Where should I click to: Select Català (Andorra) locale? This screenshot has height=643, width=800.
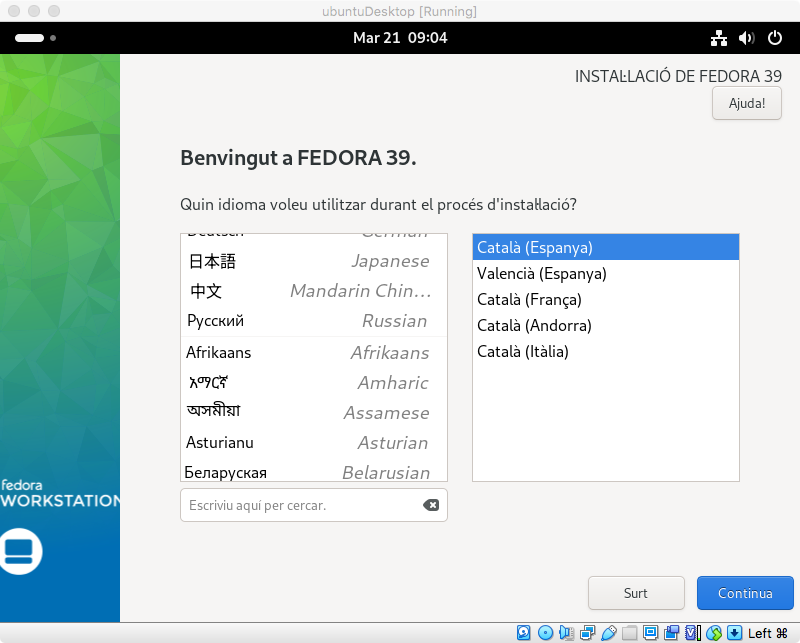pyautogui.click(x=606, y=326)
